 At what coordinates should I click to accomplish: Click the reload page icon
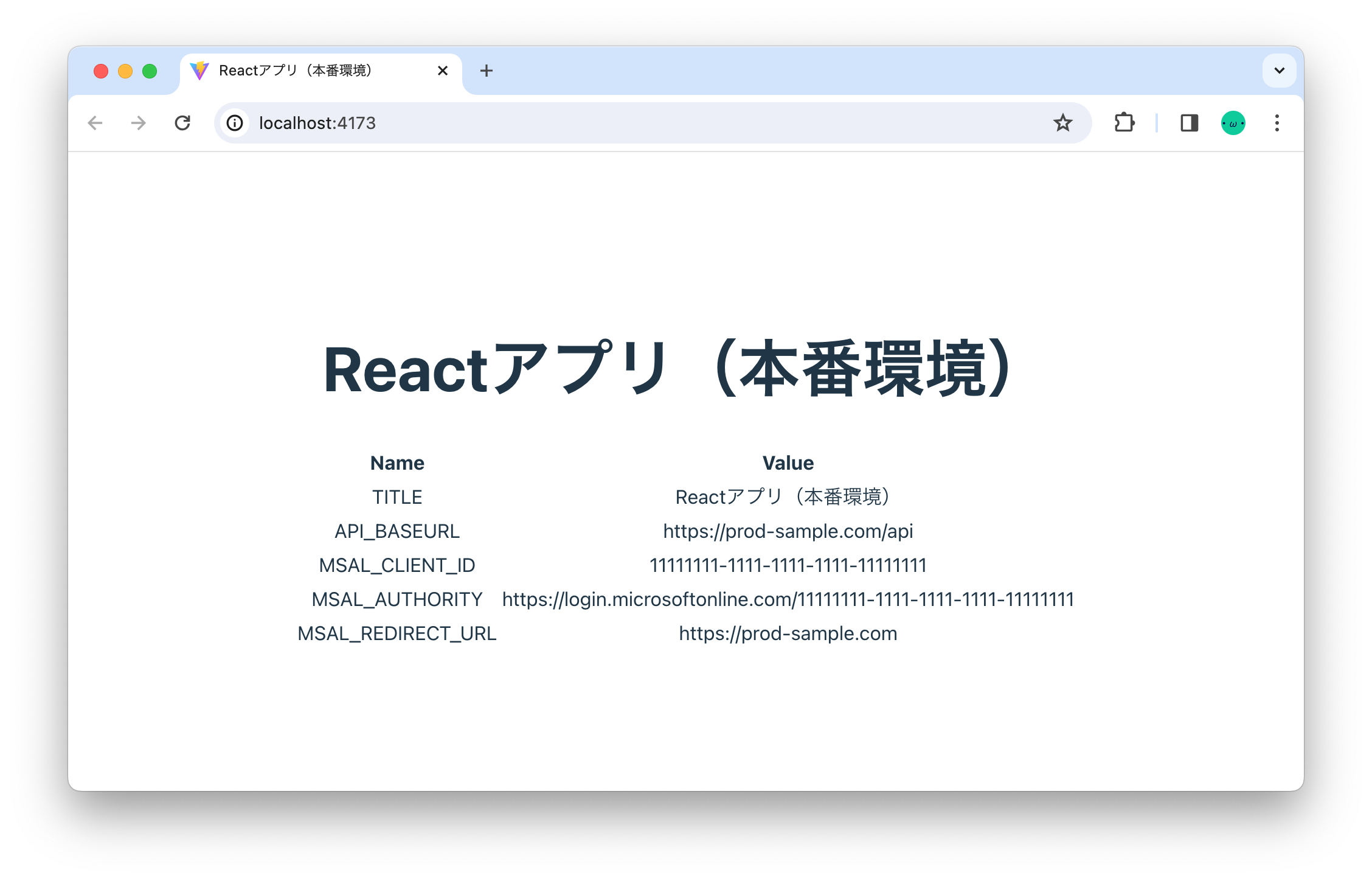[183, 123]
